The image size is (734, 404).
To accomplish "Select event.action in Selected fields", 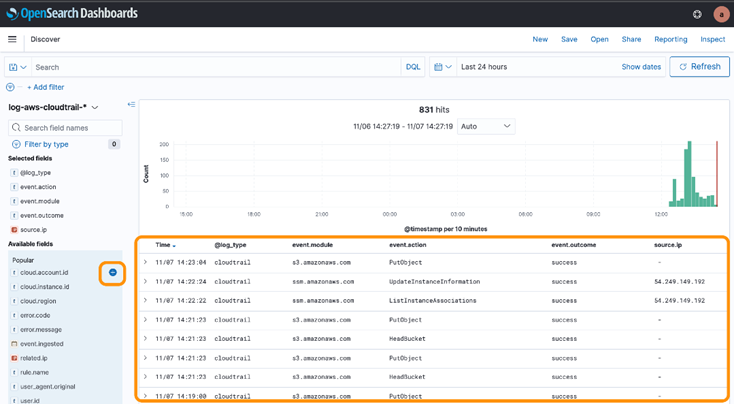I will (38, 187).
